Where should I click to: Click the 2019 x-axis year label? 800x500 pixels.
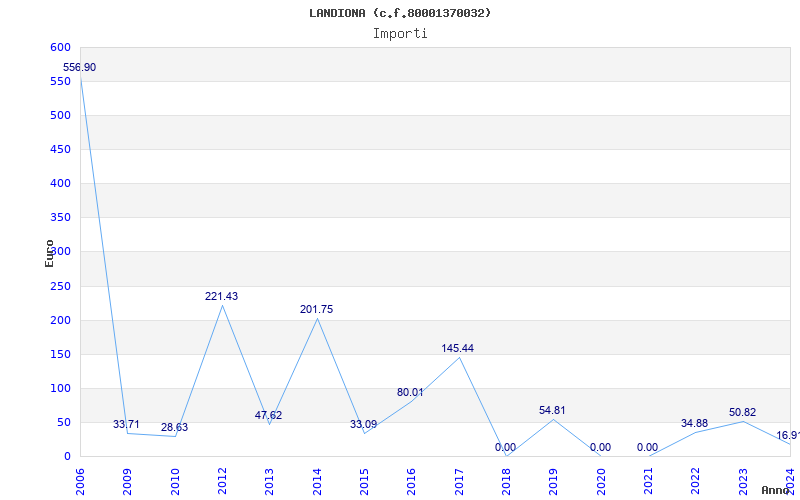[554, 482]
